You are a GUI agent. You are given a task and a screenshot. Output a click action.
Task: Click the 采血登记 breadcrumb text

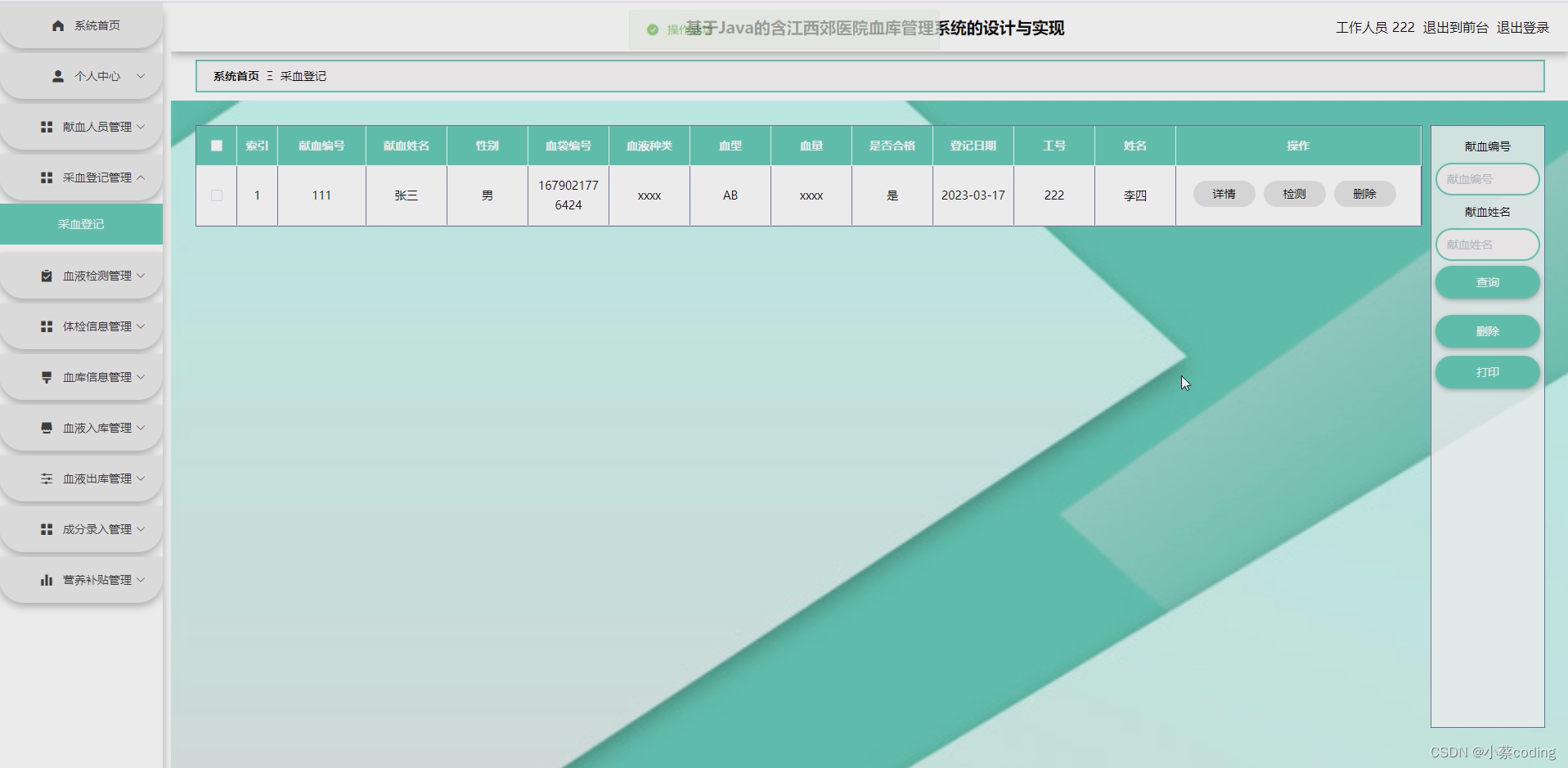pos(303,76)
